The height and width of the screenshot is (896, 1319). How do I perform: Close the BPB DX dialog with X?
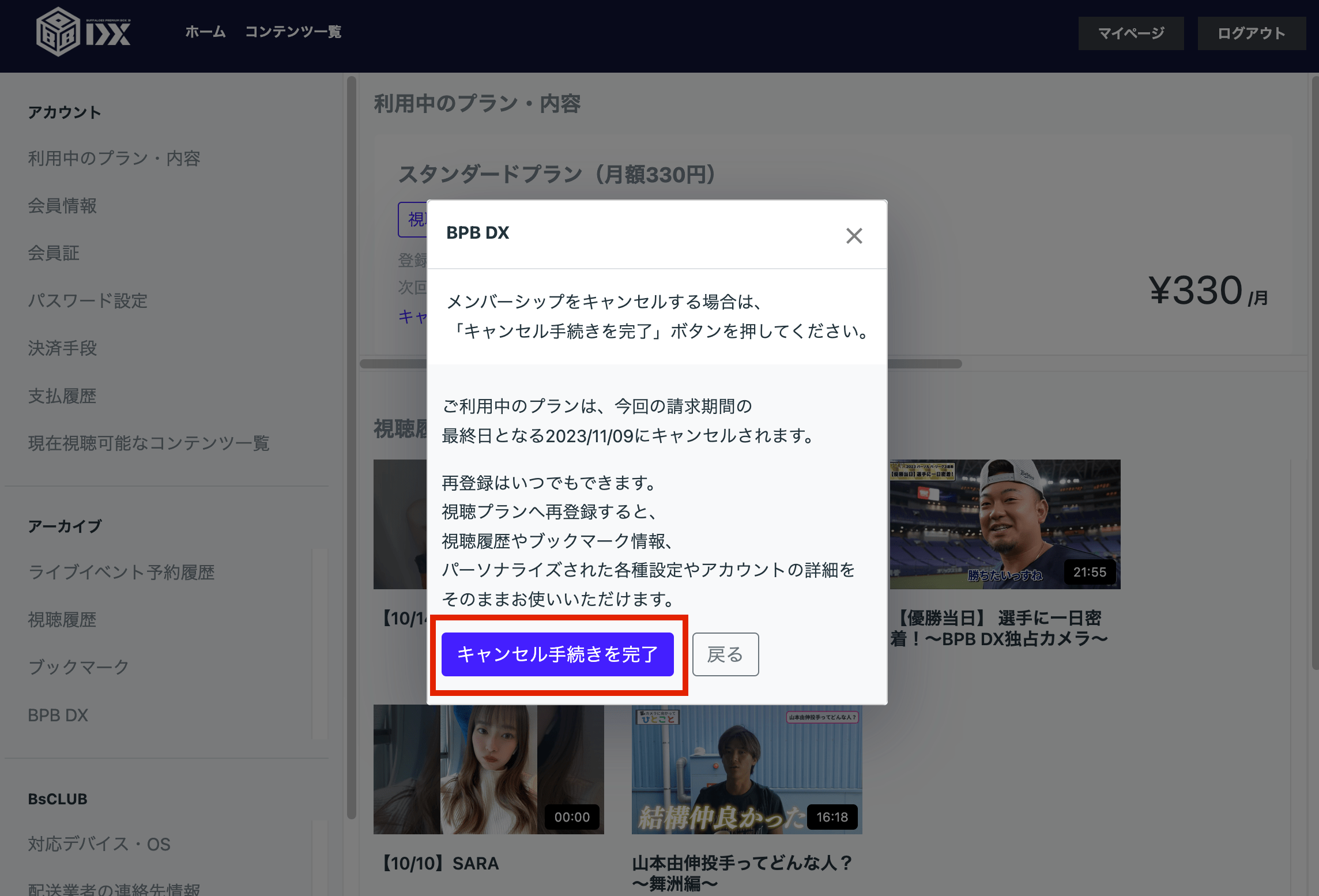[854, 235]
